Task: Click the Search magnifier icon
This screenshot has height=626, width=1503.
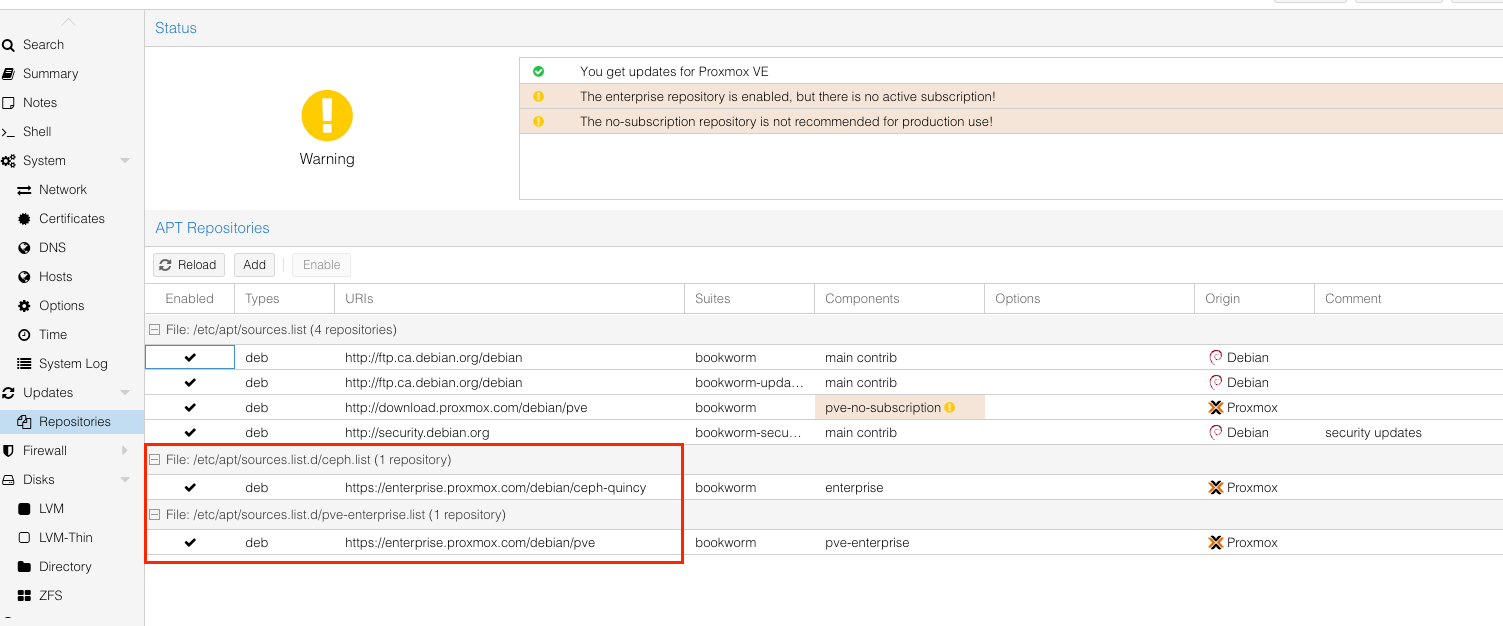Action: (x=8, y=45)
